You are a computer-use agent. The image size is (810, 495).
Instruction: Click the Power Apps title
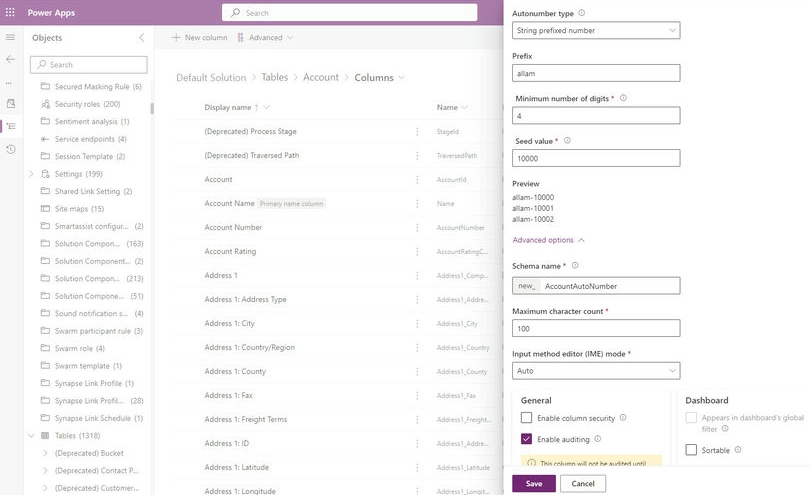[x=51, y=12]
